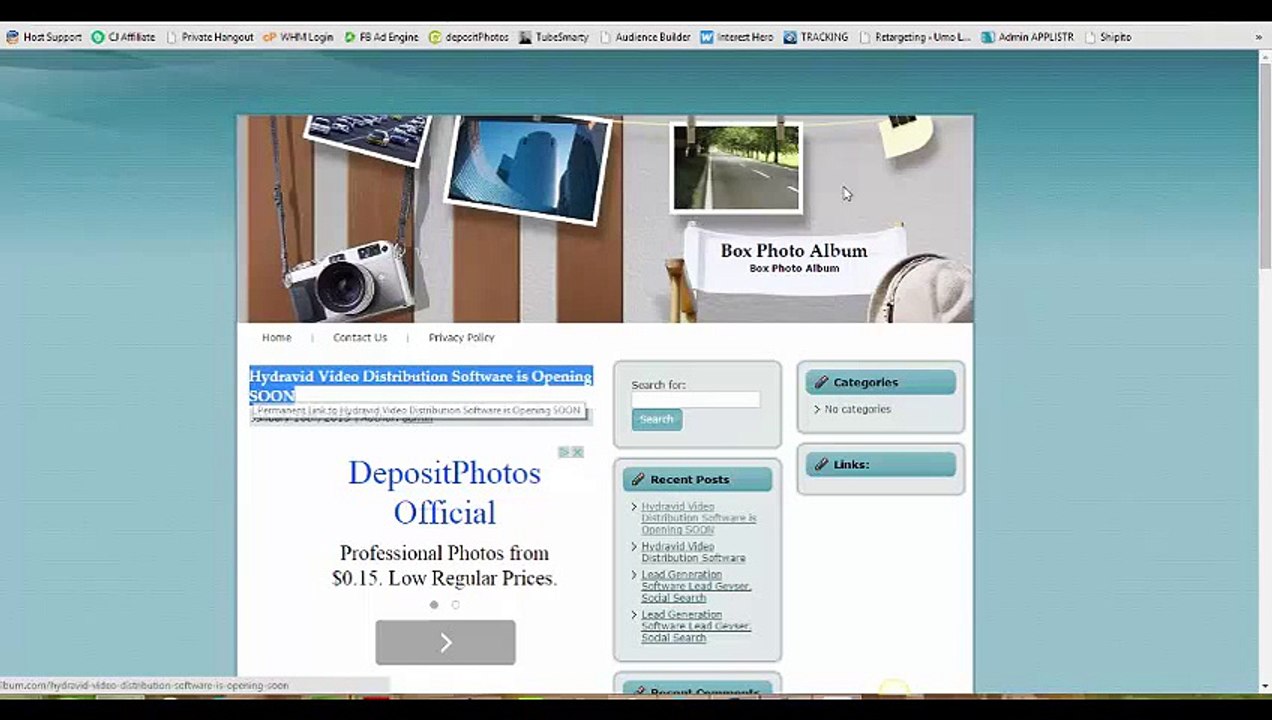
Task: Click the DepositPhotos Official ad headline
Action: pyautogui.click(x=444, y=492)
